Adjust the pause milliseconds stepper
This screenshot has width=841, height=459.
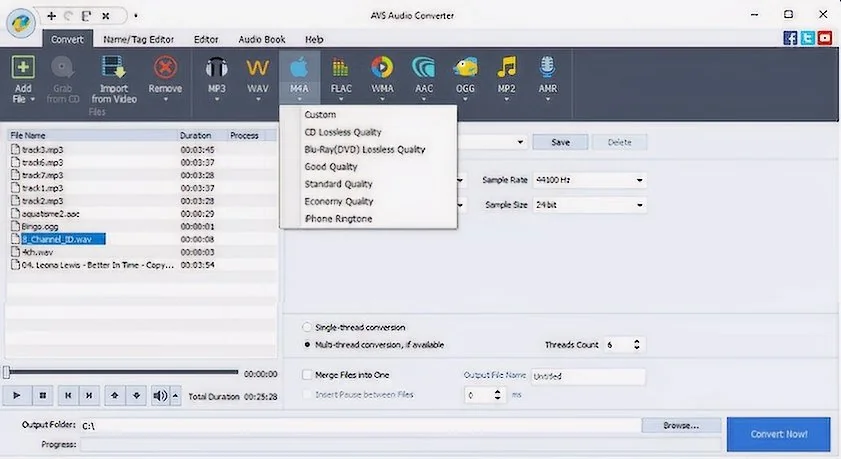(497, 395)
